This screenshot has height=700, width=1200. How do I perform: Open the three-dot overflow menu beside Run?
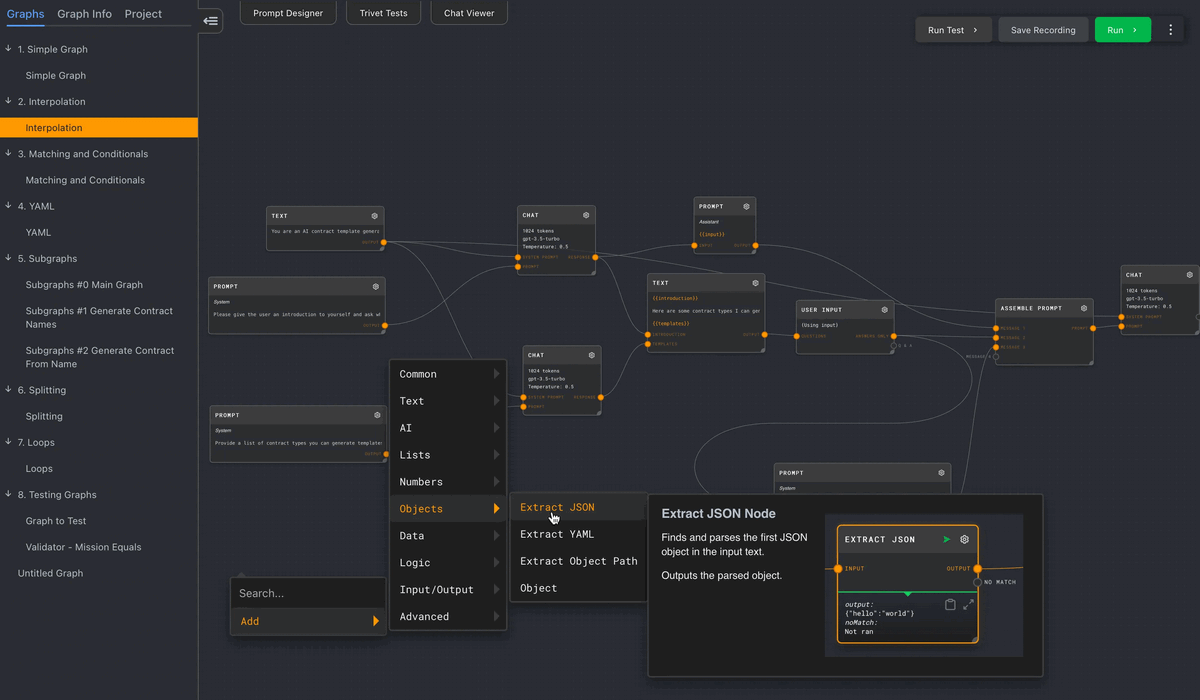[x=1170, y=29]
